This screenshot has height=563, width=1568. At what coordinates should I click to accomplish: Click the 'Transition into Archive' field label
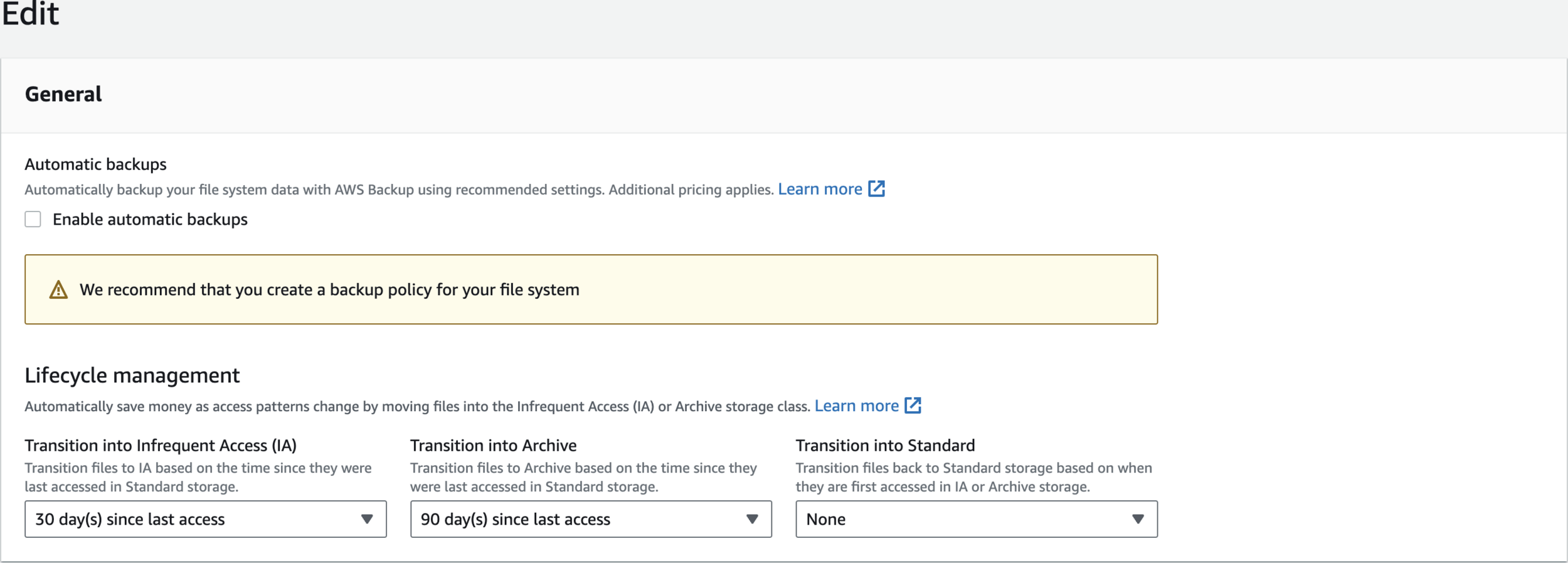tap(493, 445)
